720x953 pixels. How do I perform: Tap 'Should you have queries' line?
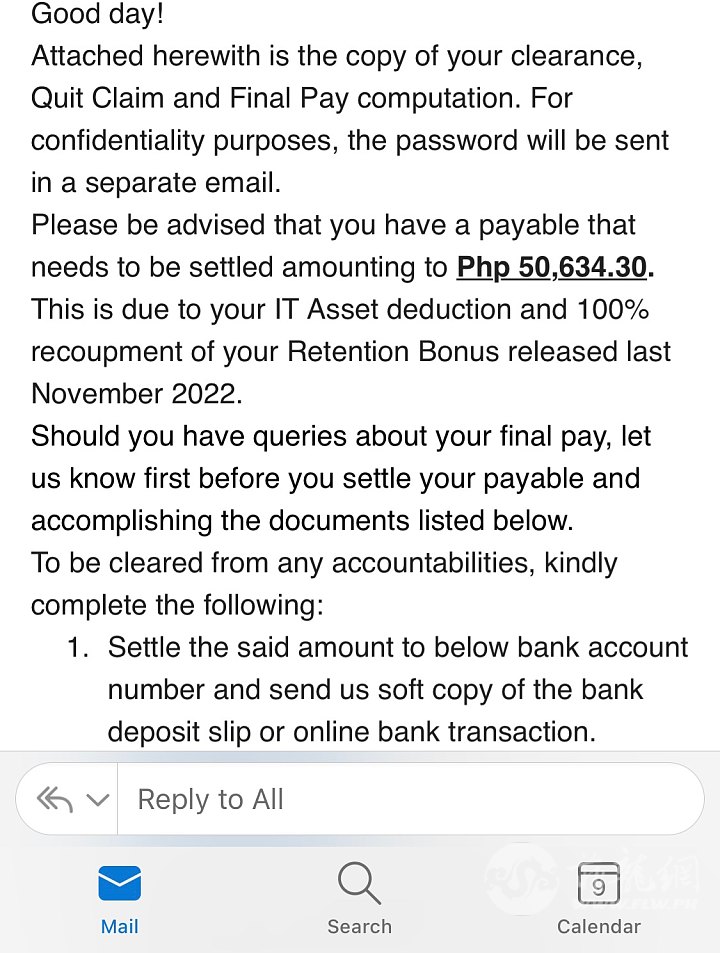341,436
